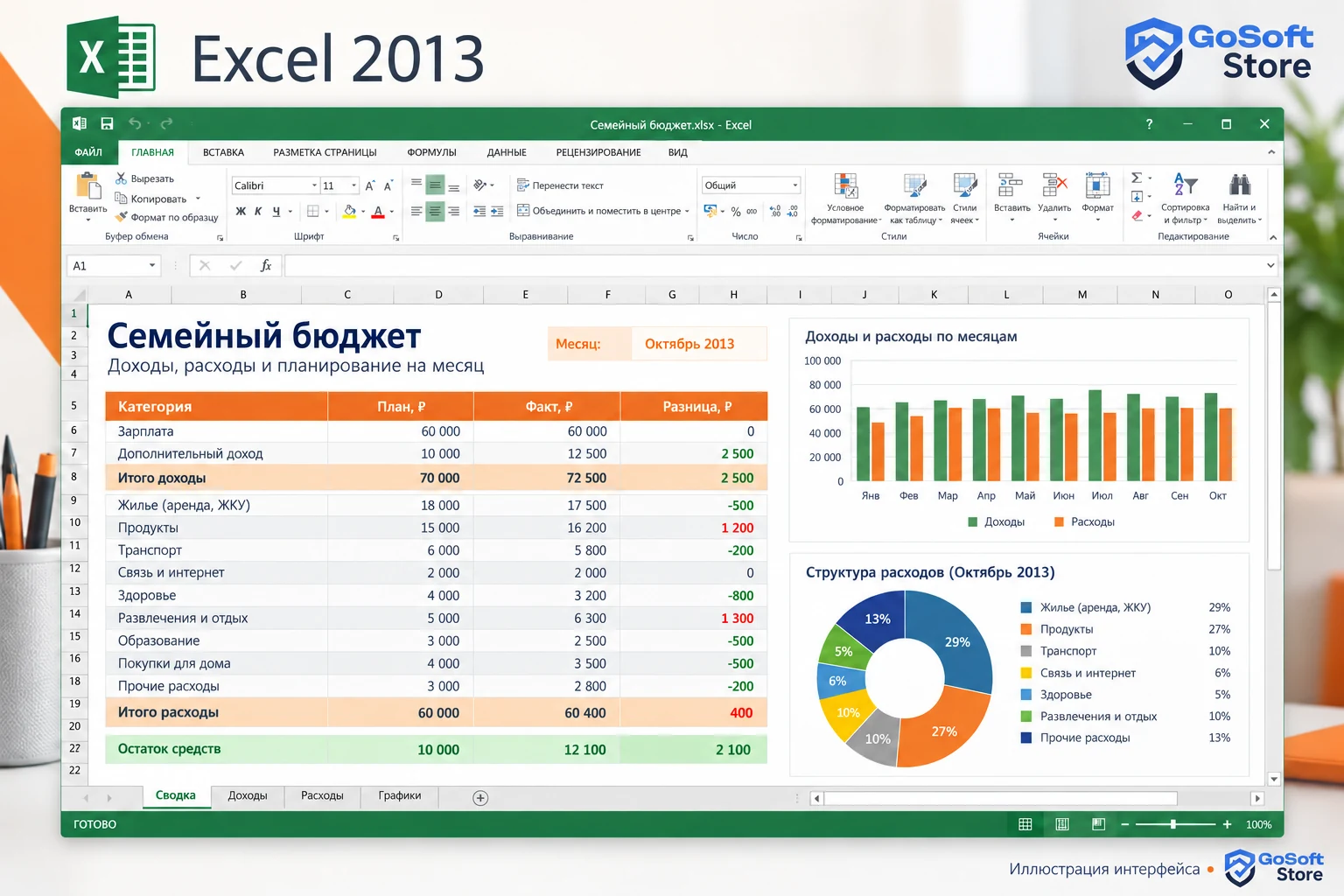Open the Графики sheet tab

[400, 795]
